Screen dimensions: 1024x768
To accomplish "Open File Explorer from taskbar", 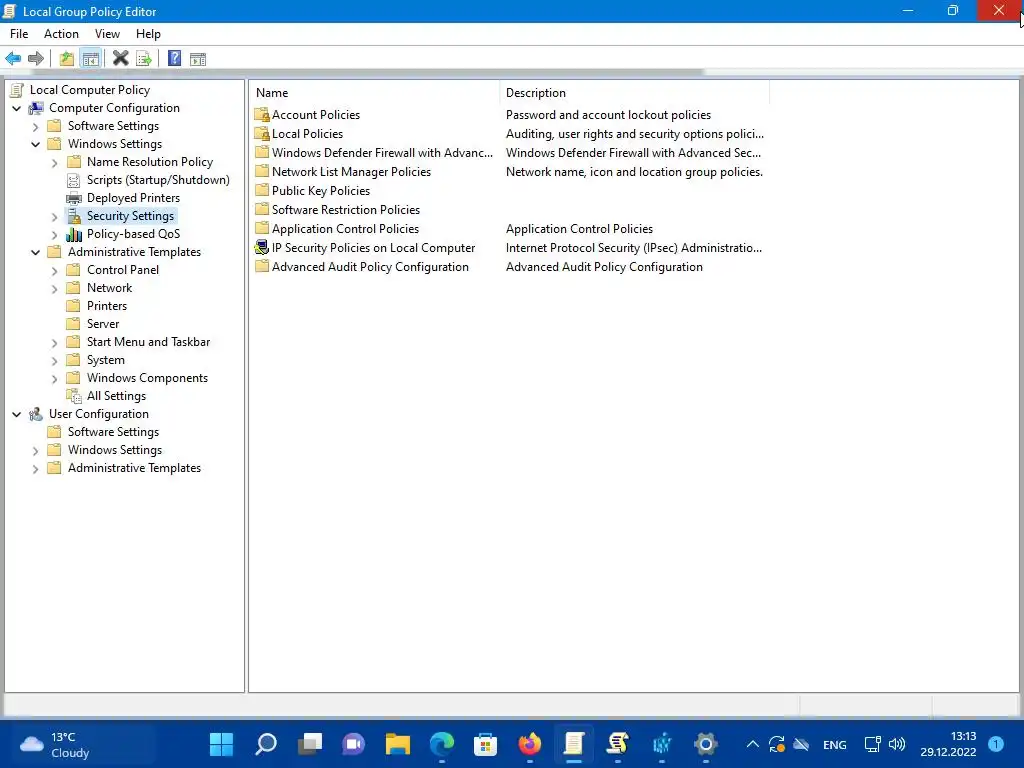I will pos(397,744).
